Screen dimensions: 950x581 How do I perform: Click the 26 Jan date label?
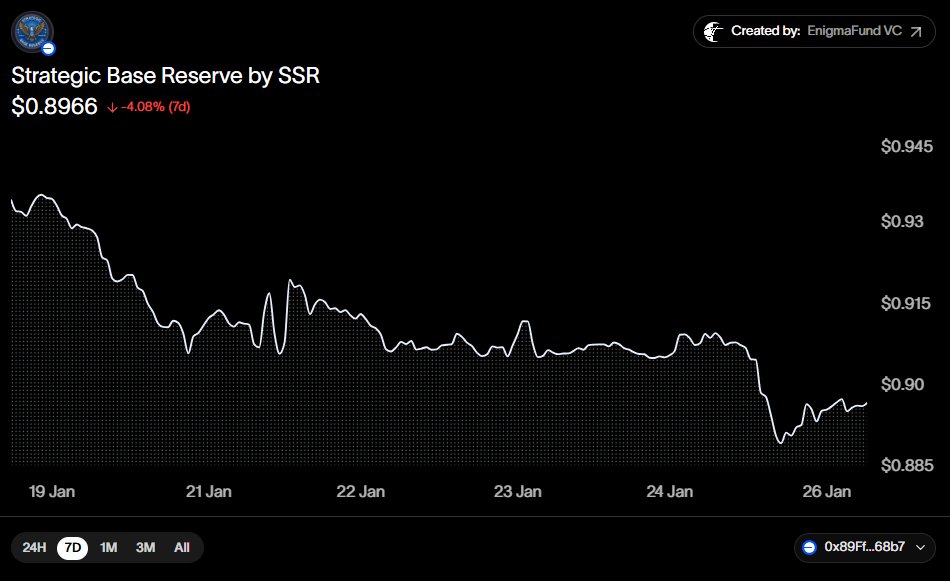[827, 491]
